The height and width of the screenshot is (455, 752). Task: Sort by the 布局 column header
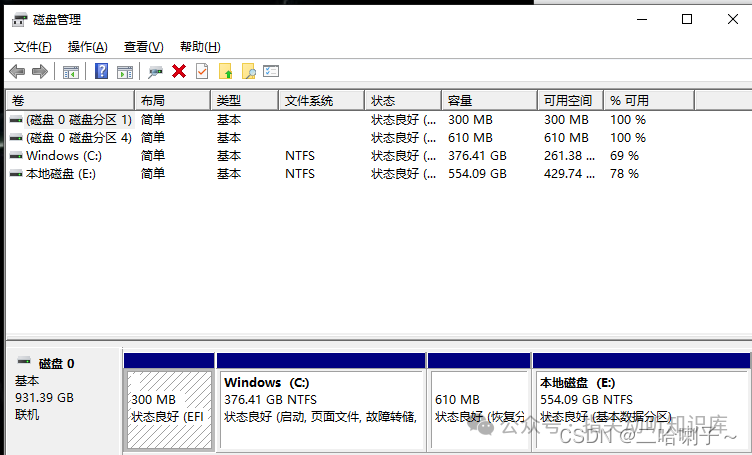(173, 101)
